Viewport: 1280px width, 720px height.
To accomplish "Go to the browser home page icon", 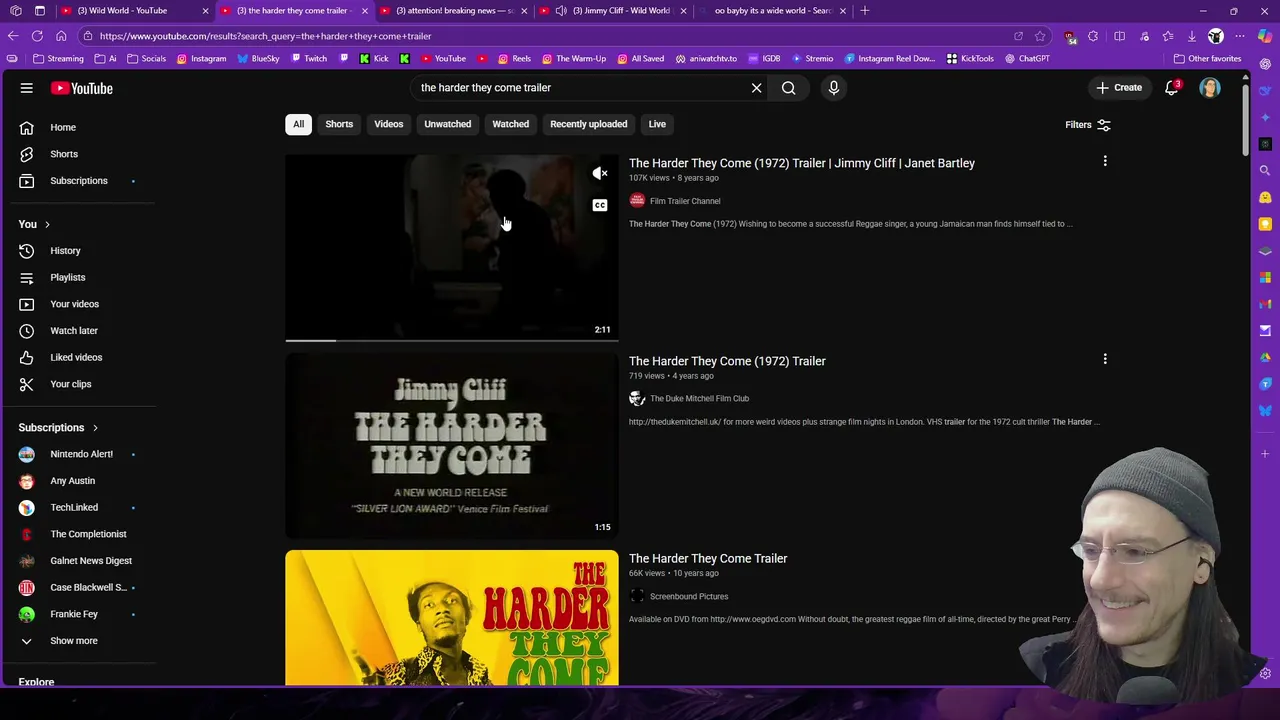I will point(61,36).
